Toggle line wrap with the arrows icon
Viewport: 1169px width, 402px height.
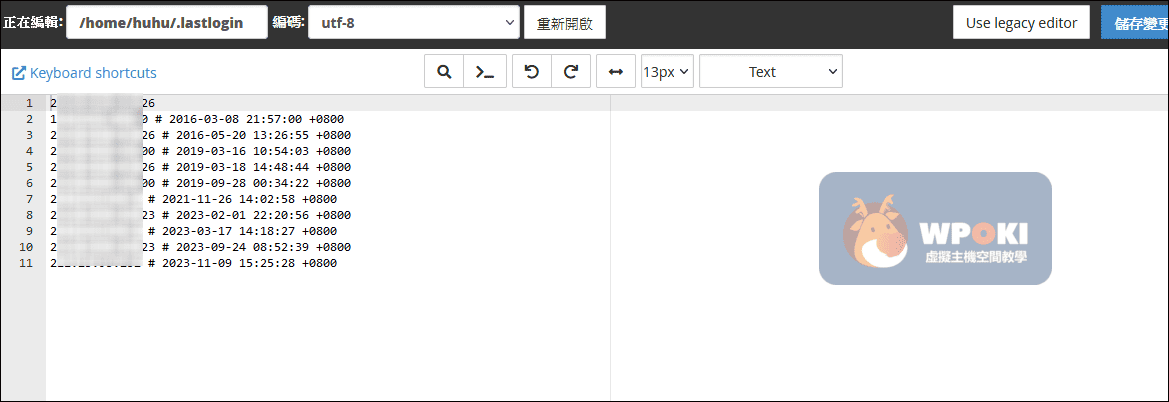[616, 72]
